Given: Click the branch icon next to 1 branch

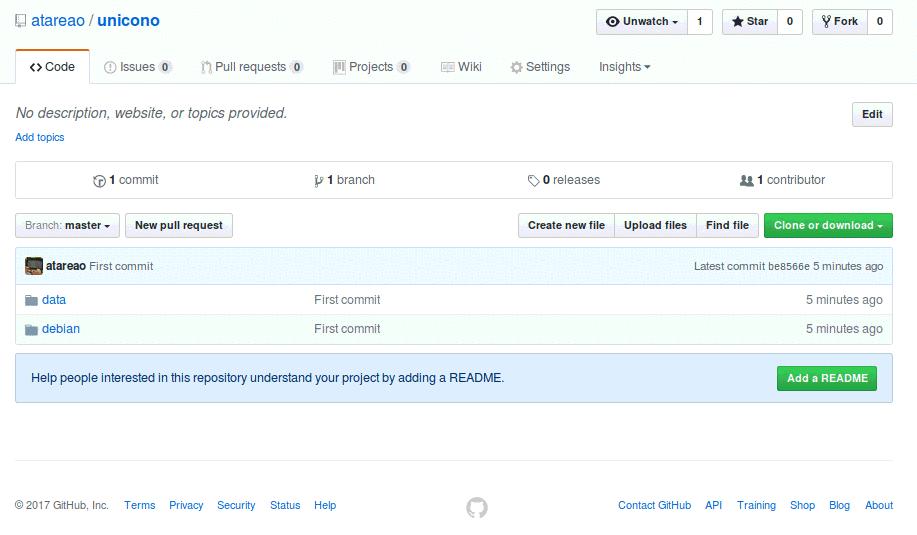Looking at the screenshot, I should point(318,181).
